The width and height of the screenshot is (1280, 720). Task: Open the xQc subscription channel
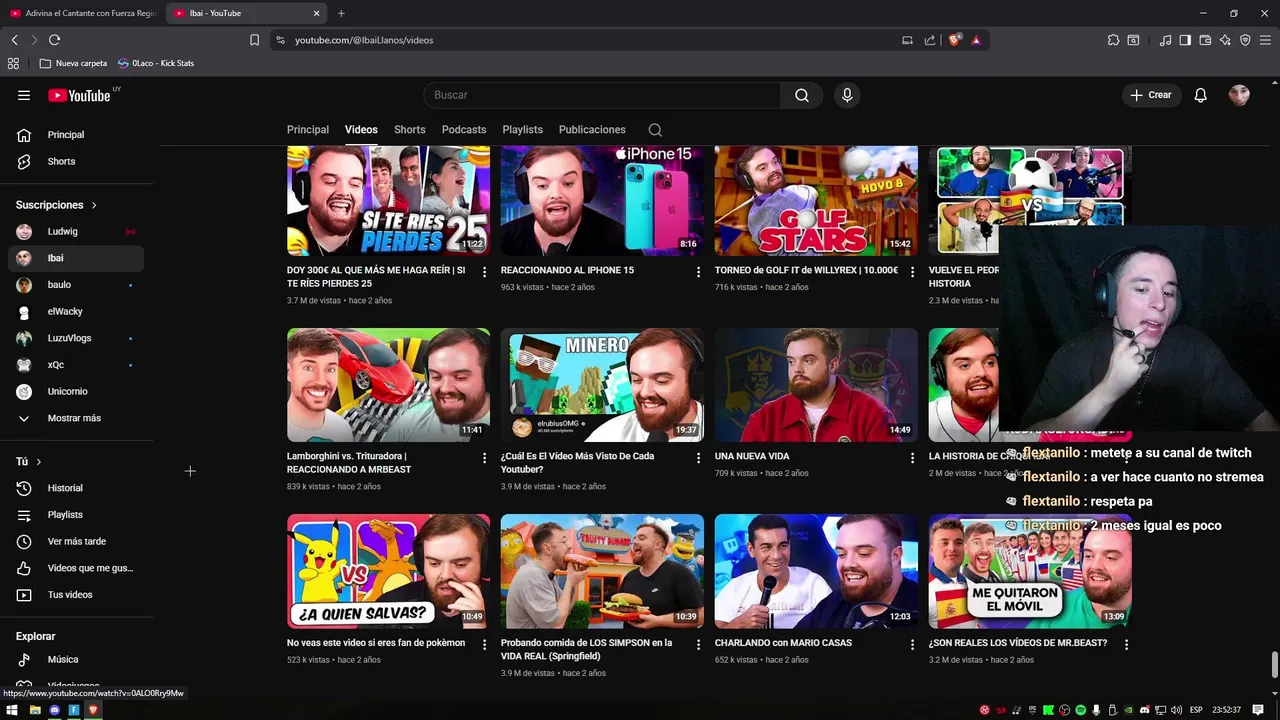tap(74, 365)
